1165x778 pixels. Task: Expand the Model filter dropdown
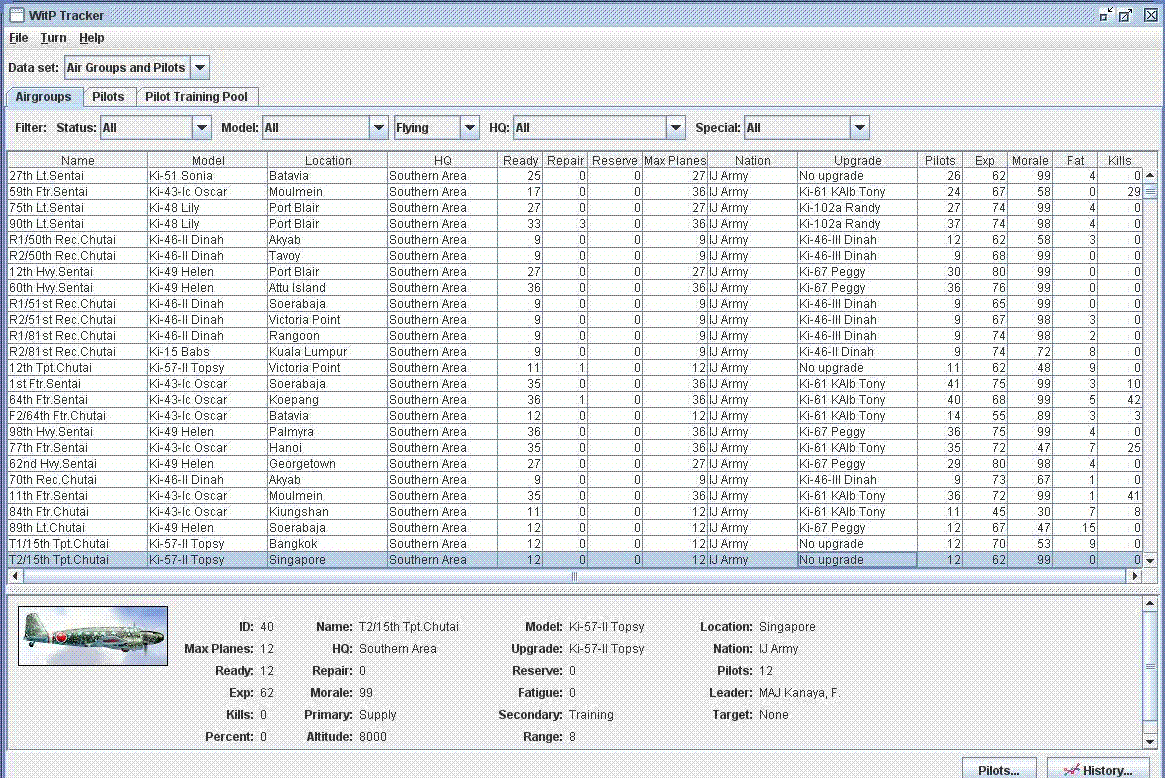(378, 128)
